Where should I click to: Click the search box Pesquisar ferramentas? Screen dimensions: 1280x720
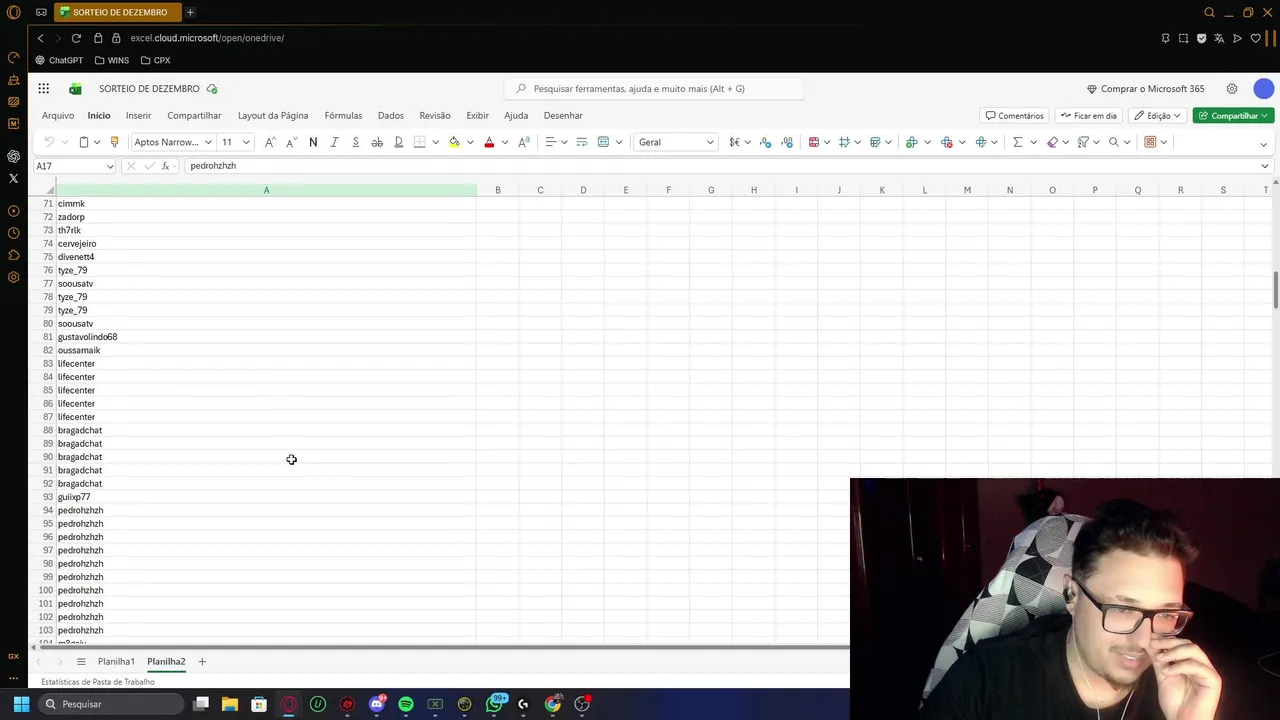click(655, 89)
